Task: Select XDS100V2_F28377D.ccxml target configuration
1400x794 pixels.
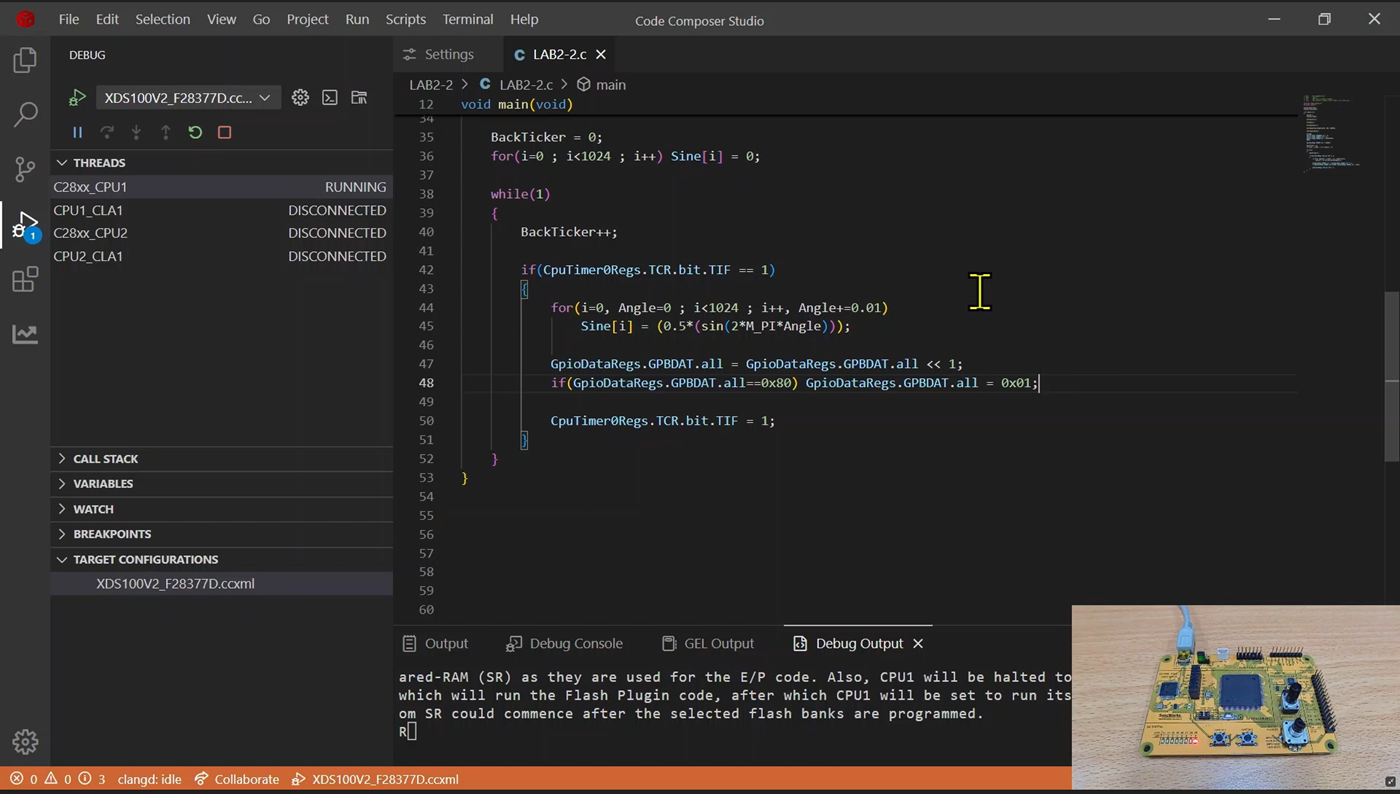Action: tap(175, 584)
